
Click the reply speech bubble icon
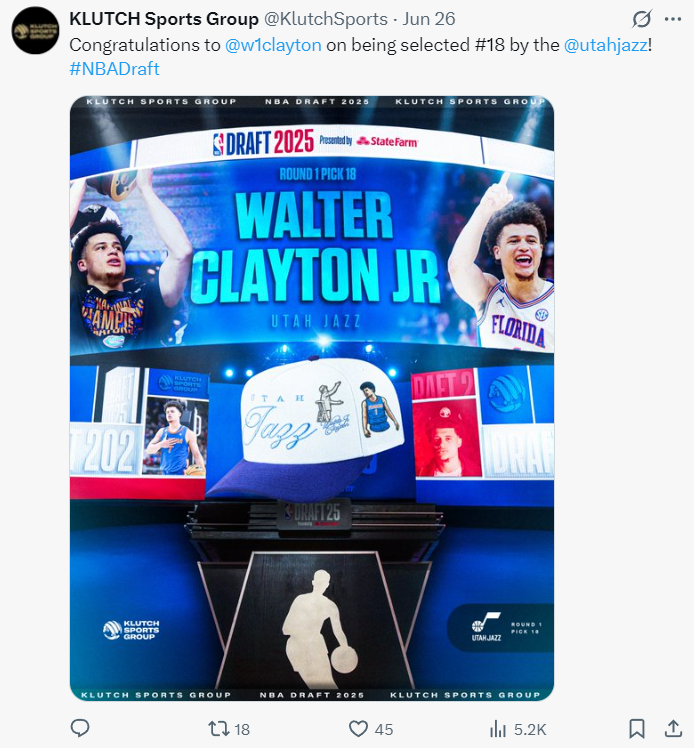coord(80,728)
